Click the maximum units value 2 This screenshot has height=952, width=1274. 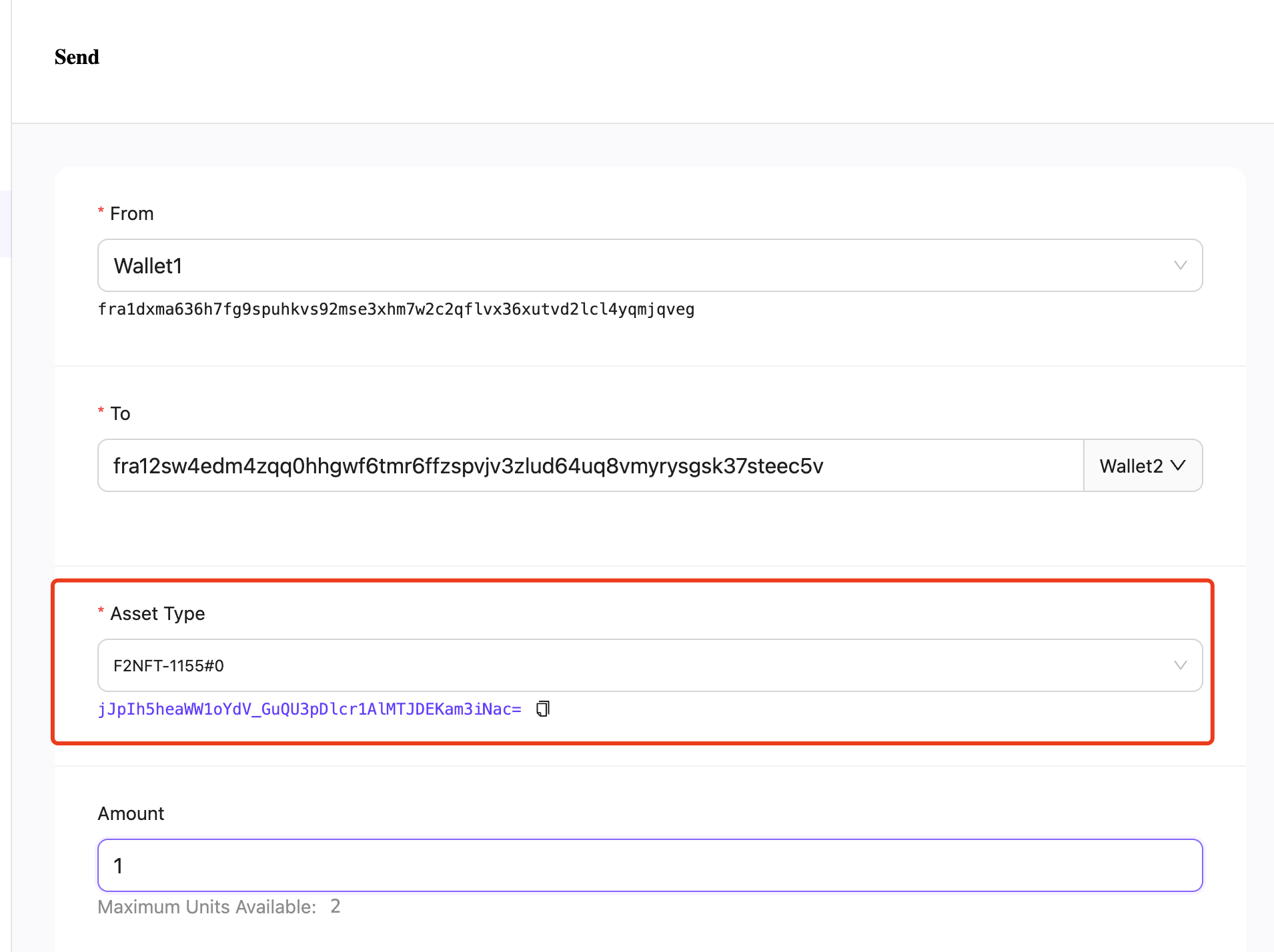pos(336,906)
